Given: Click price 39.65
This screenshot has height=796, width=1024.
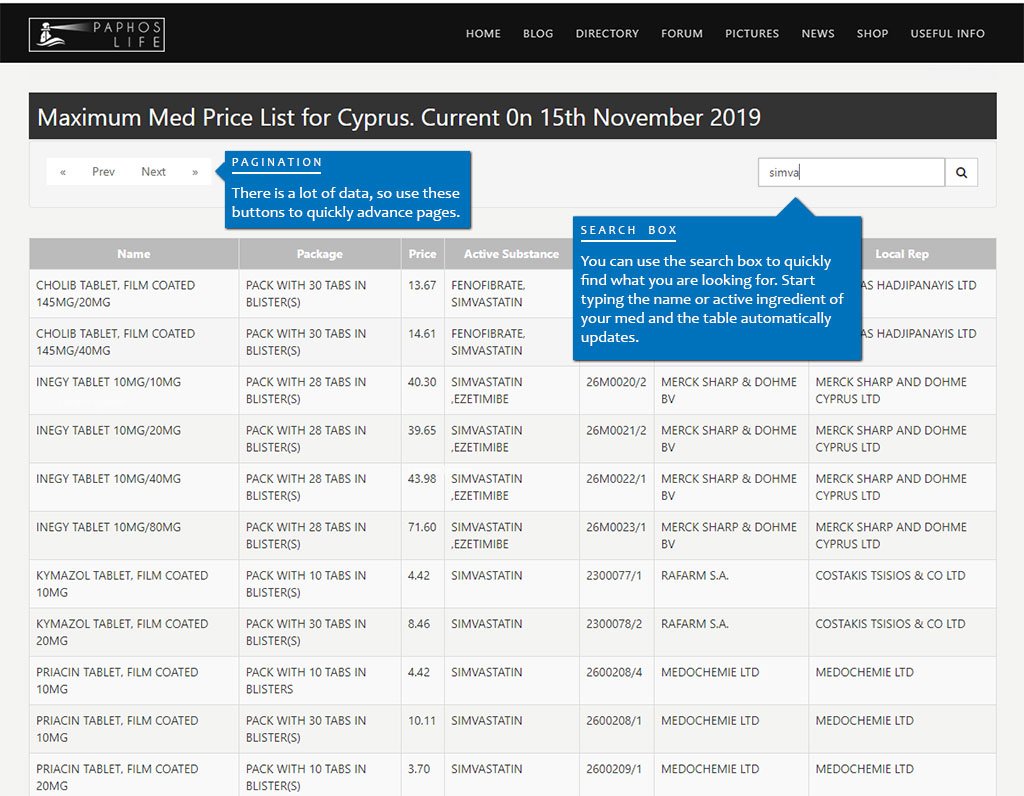Looking at the screenshot, I should [422, 430].
